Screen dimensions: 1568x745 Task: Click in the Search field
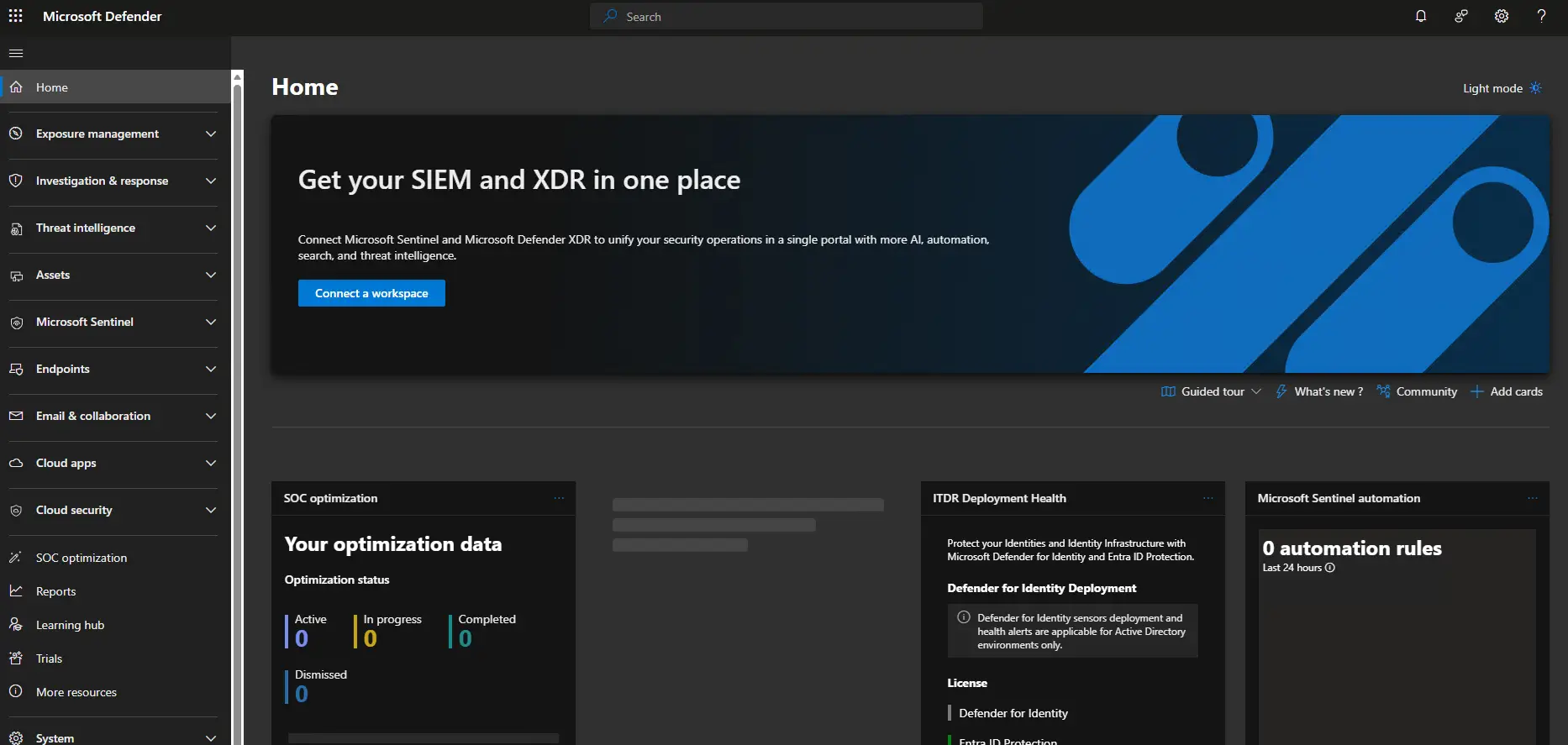pos(786,16)
